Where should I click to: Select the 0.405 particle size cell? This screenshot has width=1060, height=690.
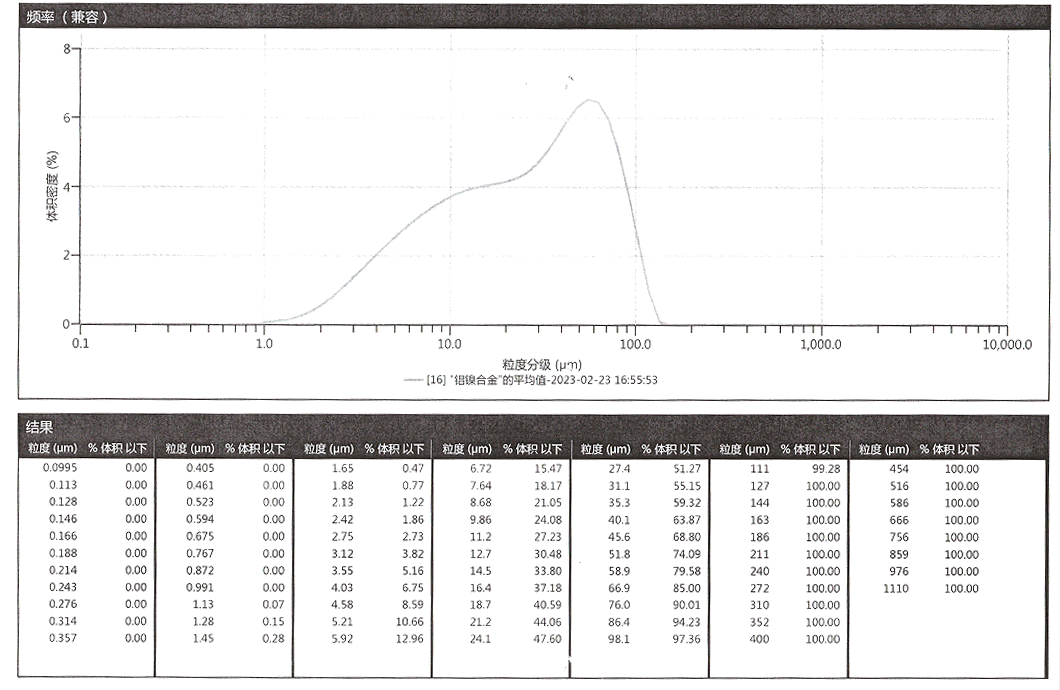coord(202,468)
